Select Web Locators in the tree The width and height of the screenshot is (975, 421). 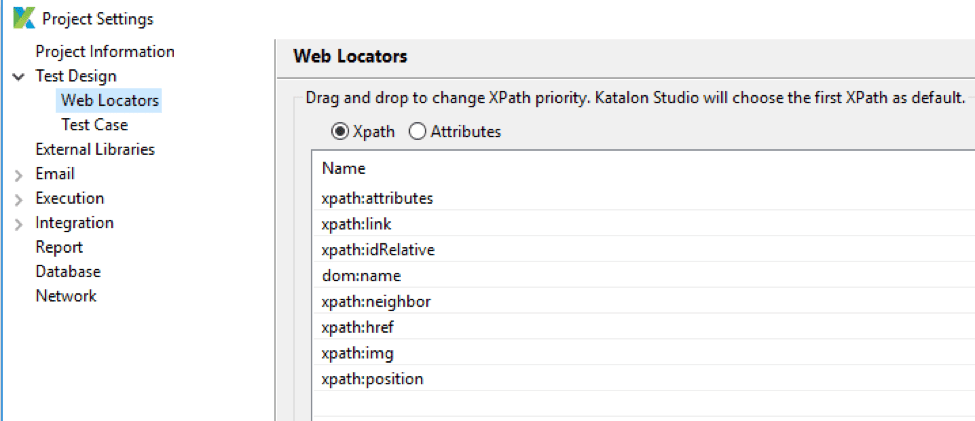[110, 100]
